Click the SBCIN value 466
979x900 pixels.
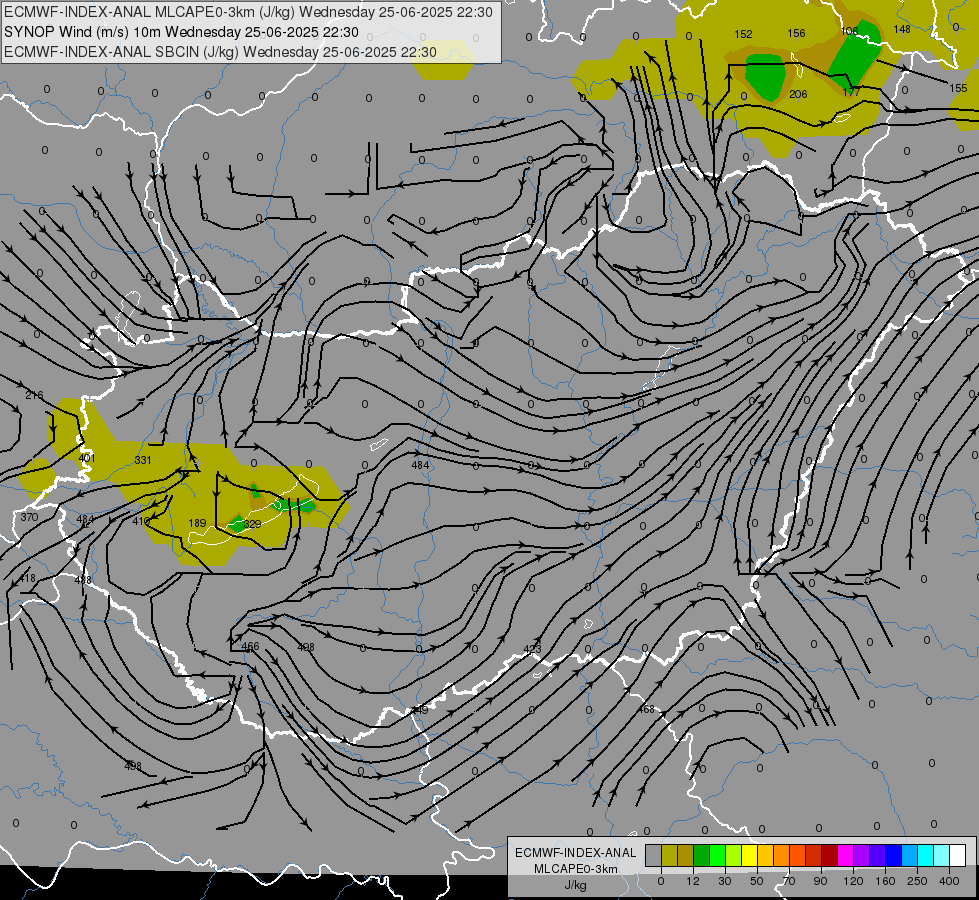pos(250,646)
